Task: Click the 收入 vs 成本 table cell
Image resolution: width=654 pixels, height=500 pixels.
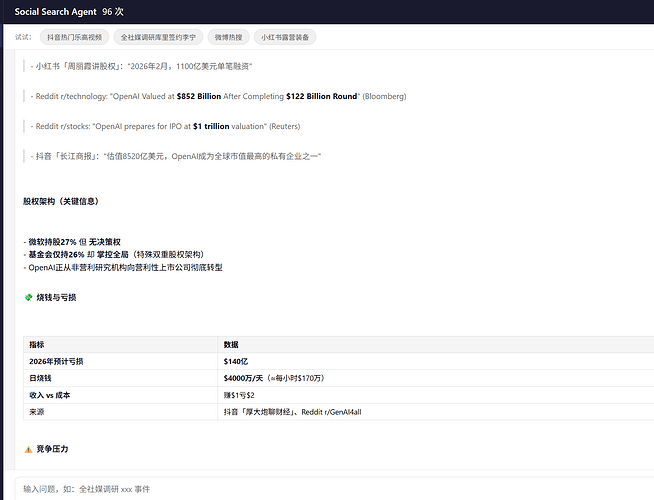Action: click(x=121, y=395)
